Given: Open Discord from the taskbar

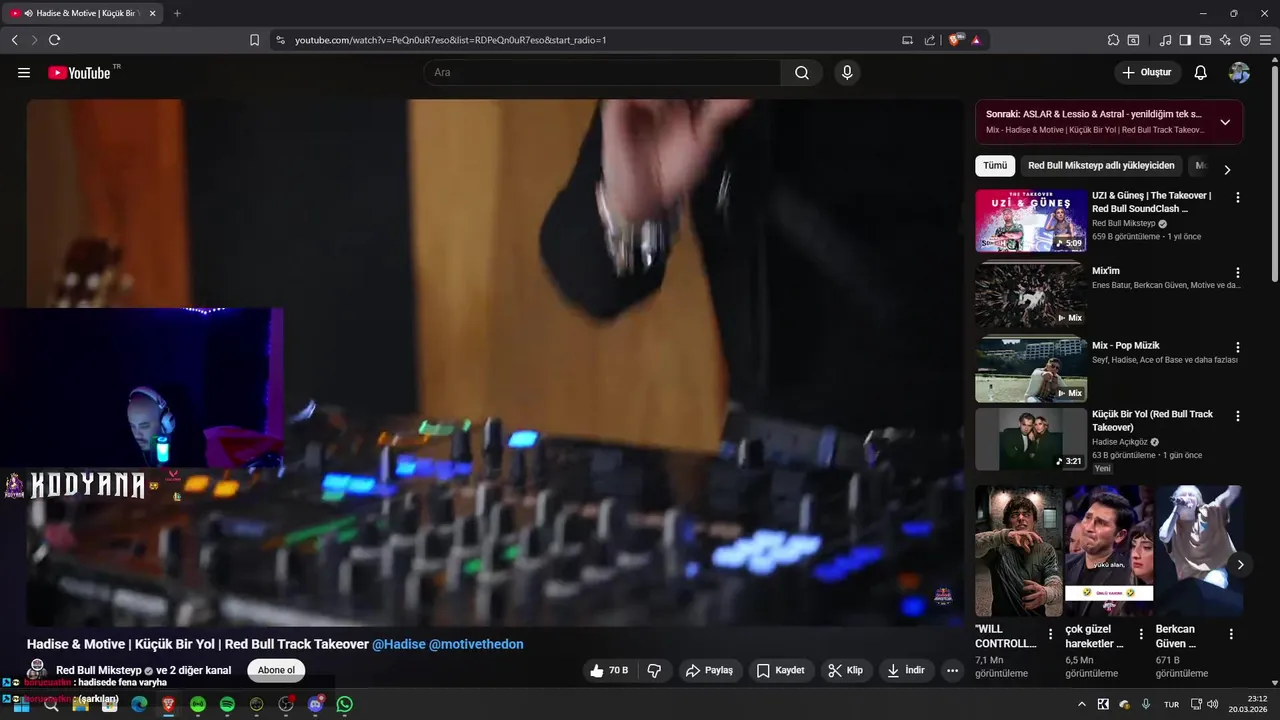Looking at the screenshot, I should coord(316,704).
